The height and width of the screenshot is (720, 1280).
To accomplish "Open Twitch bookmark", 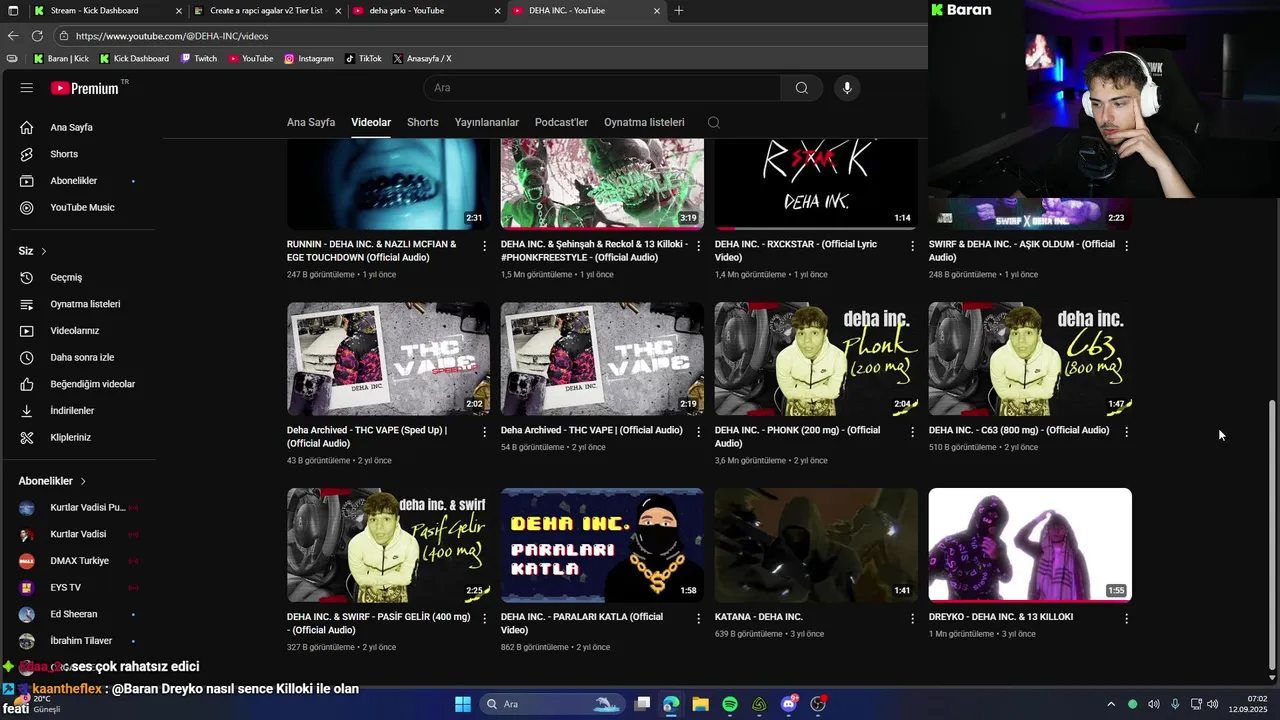I will [x=199, y=58].
